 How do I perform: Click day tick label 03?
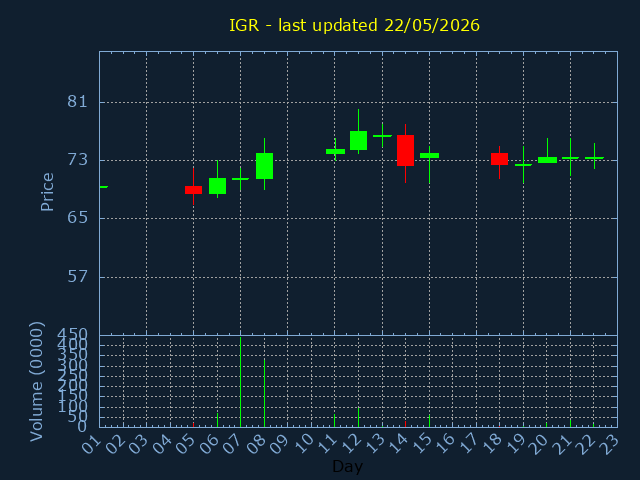(x=139, y=444)
